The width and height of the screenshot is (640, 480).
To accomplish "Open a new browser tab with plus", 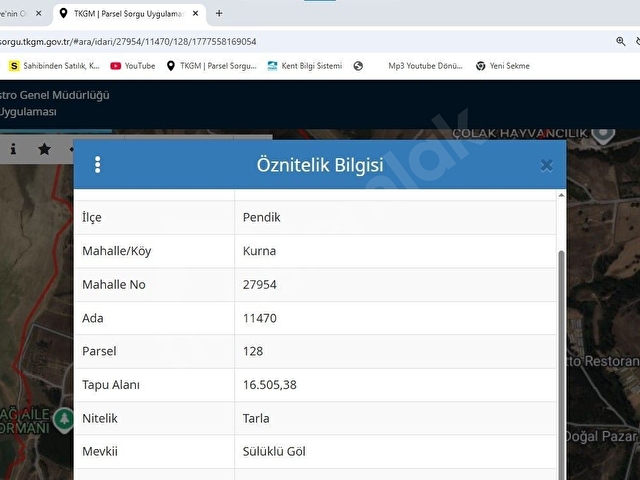I will pyautogui.click(x=219, y=13).
